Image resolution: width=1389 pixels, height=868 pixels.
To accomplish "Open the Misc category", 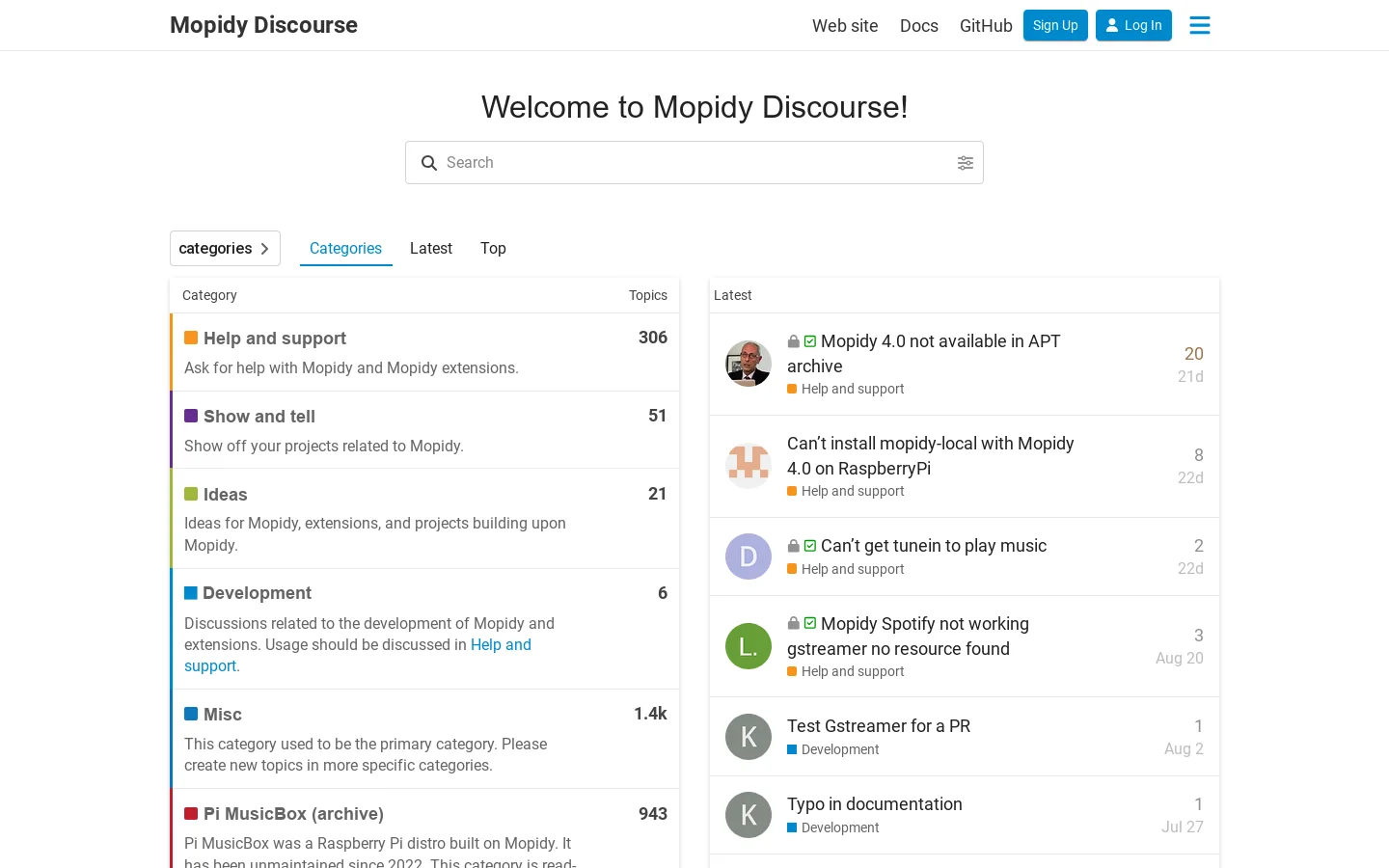I will [x=223, y=715].
